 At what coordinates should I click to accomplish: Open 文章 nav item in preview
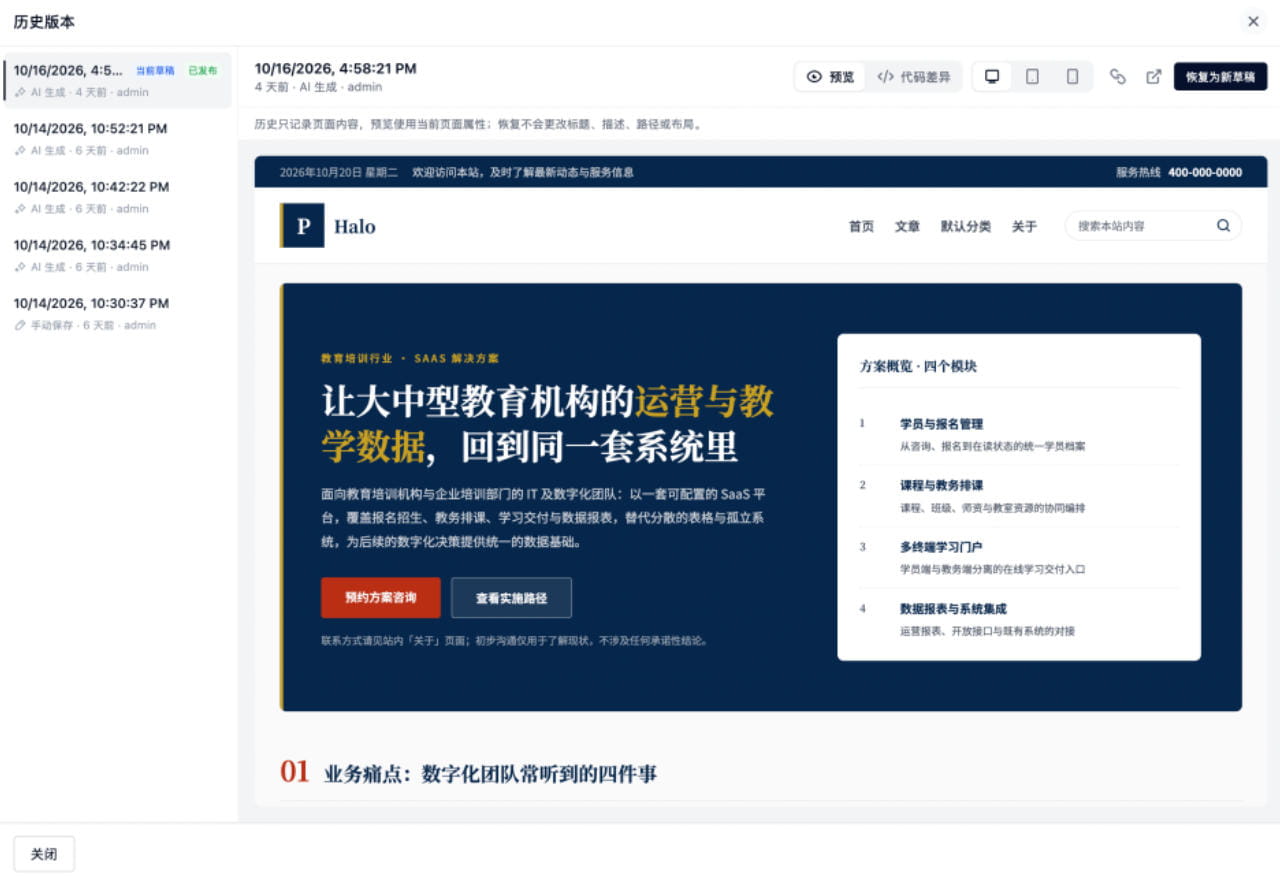907,227
